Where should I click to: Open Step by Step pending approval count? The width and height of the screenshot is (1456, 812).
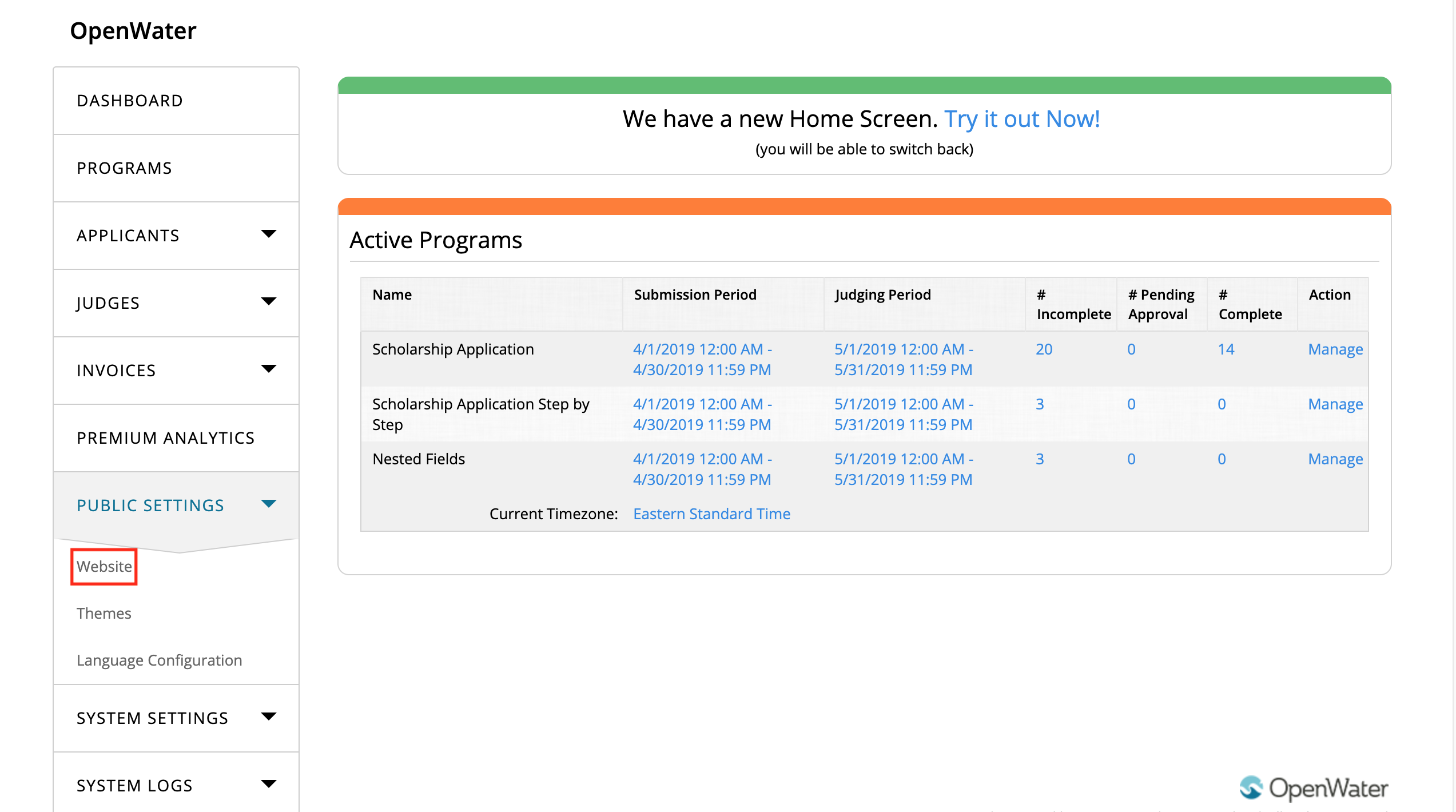coord(1131,404)
